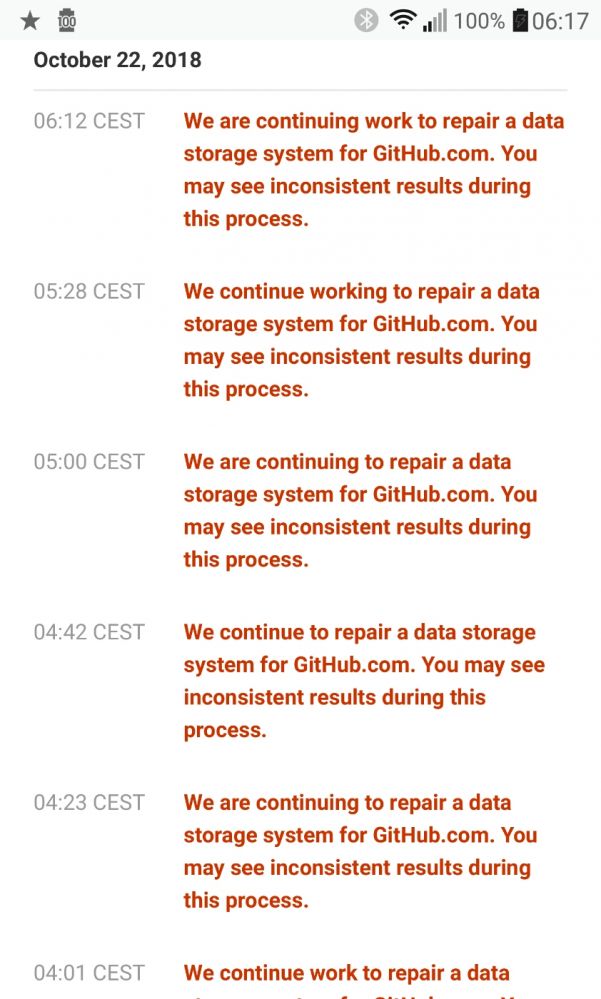Click the 04:23 CEST update text

[373, 851]
